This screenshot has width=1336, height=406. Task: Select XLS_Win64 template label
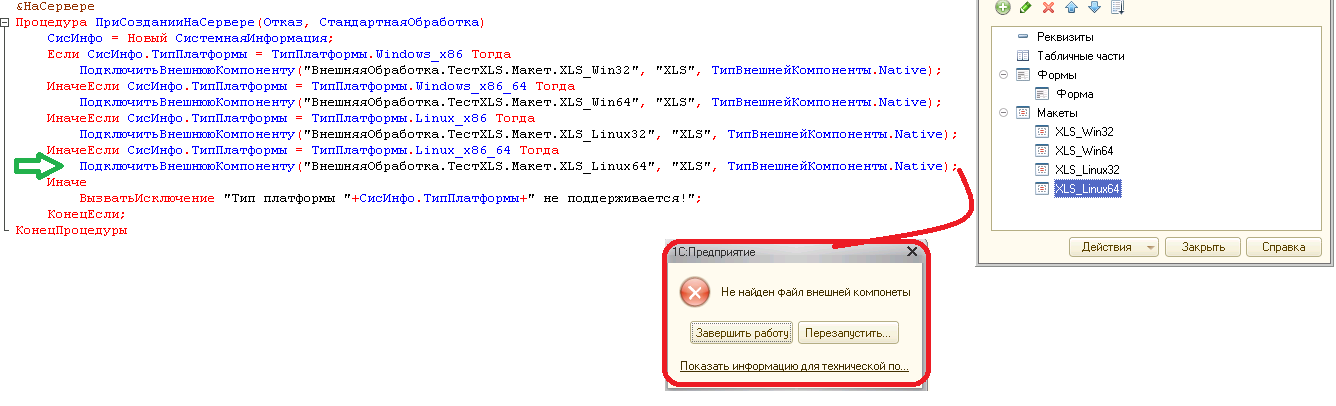1084,151
